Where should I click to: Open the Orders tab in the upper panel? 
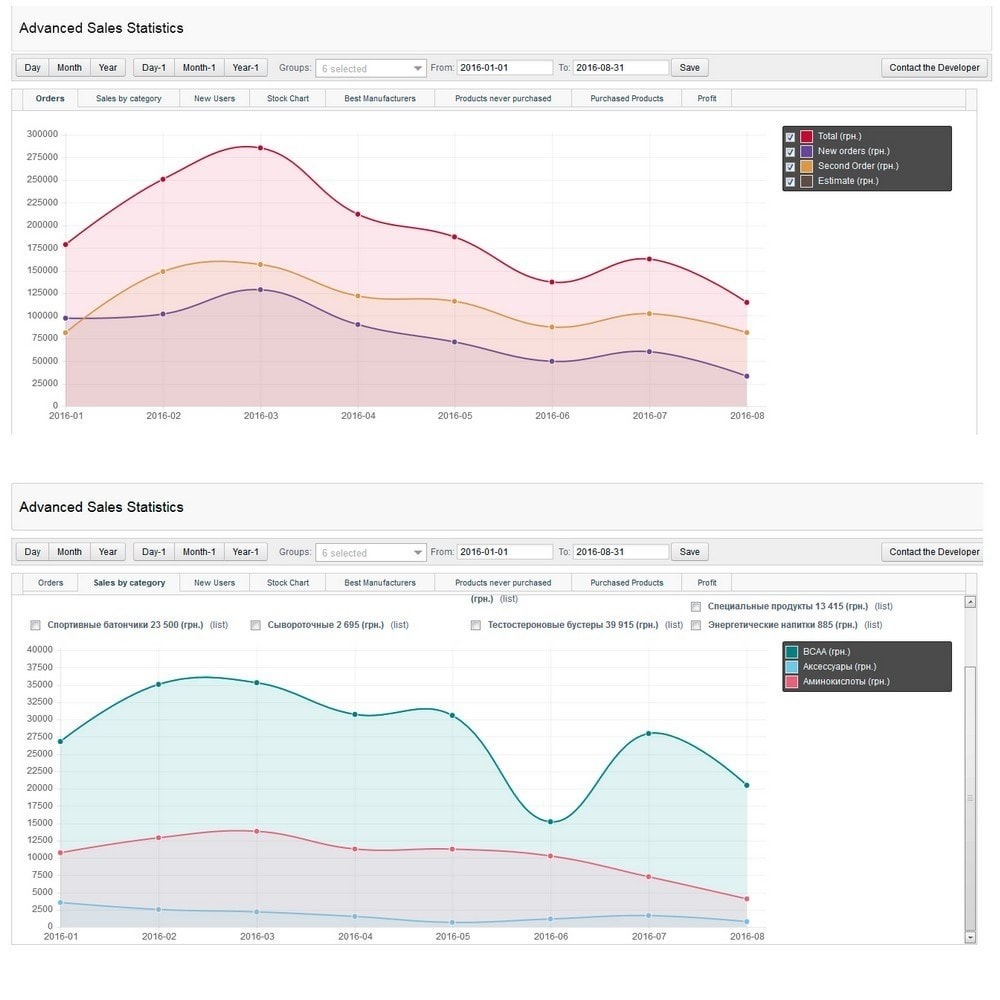[50, 98]
